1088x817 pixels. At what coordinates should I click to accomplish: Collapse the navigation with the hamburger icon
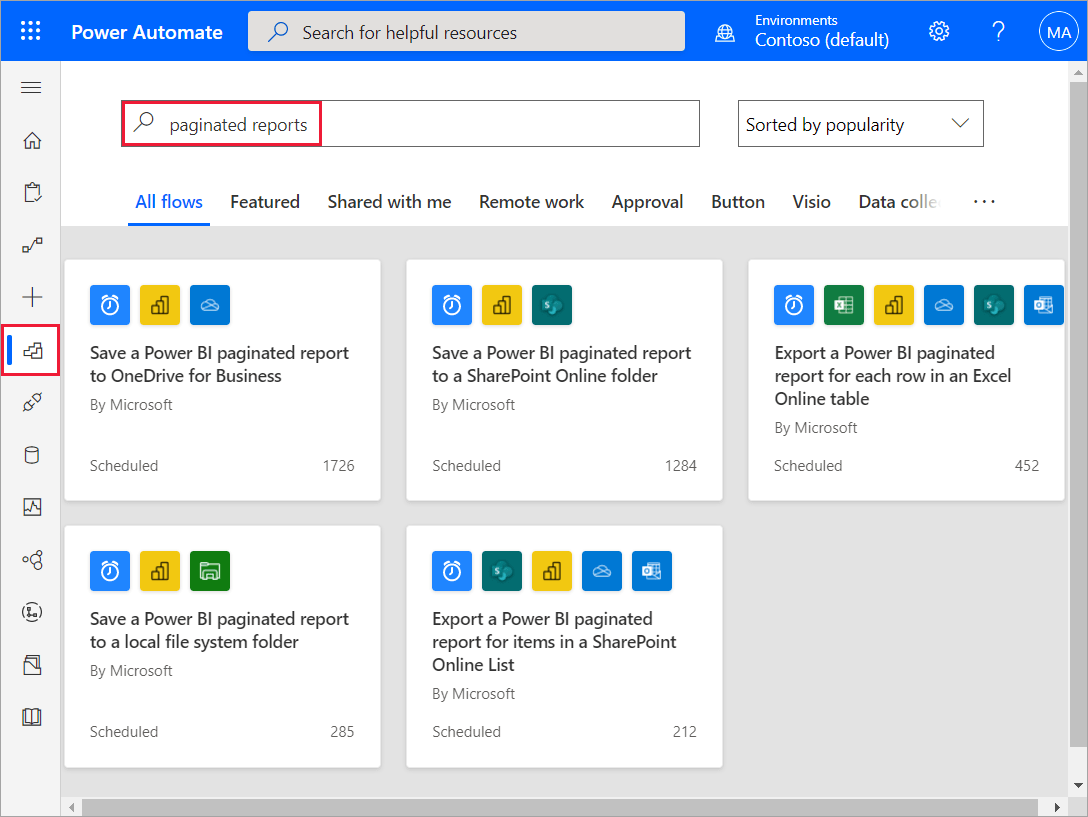(x=31, y=87)
